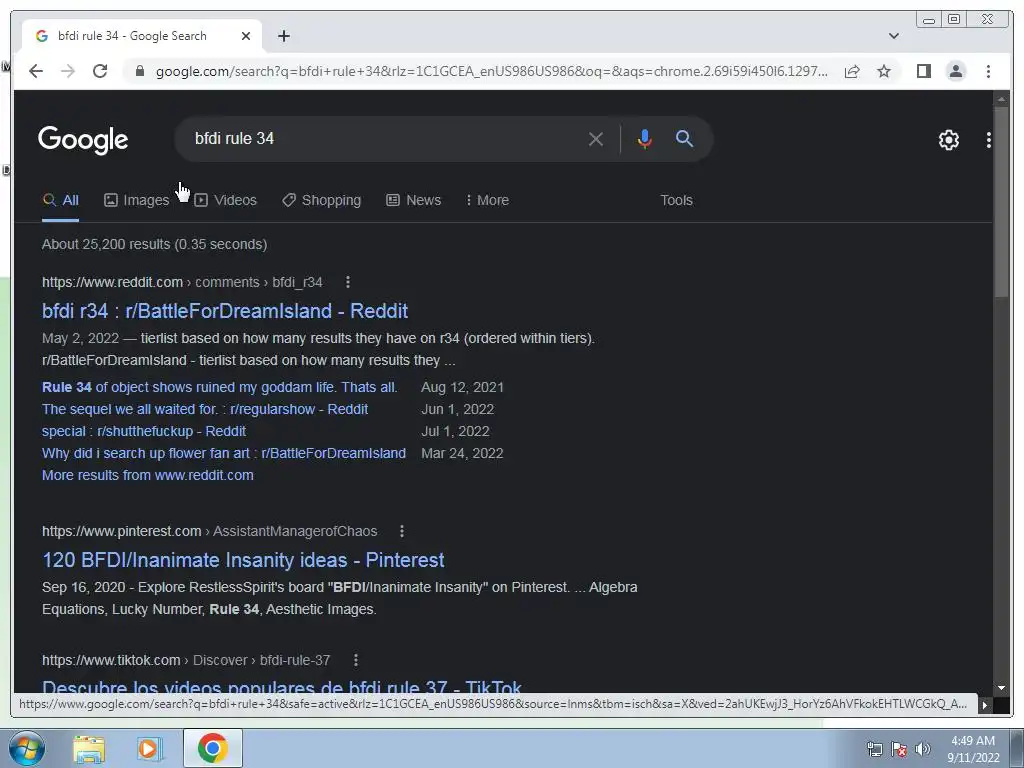Close the bfdi rule 34 tab
Viewport: 1024px width, 768px height.
tap(246, 36)
